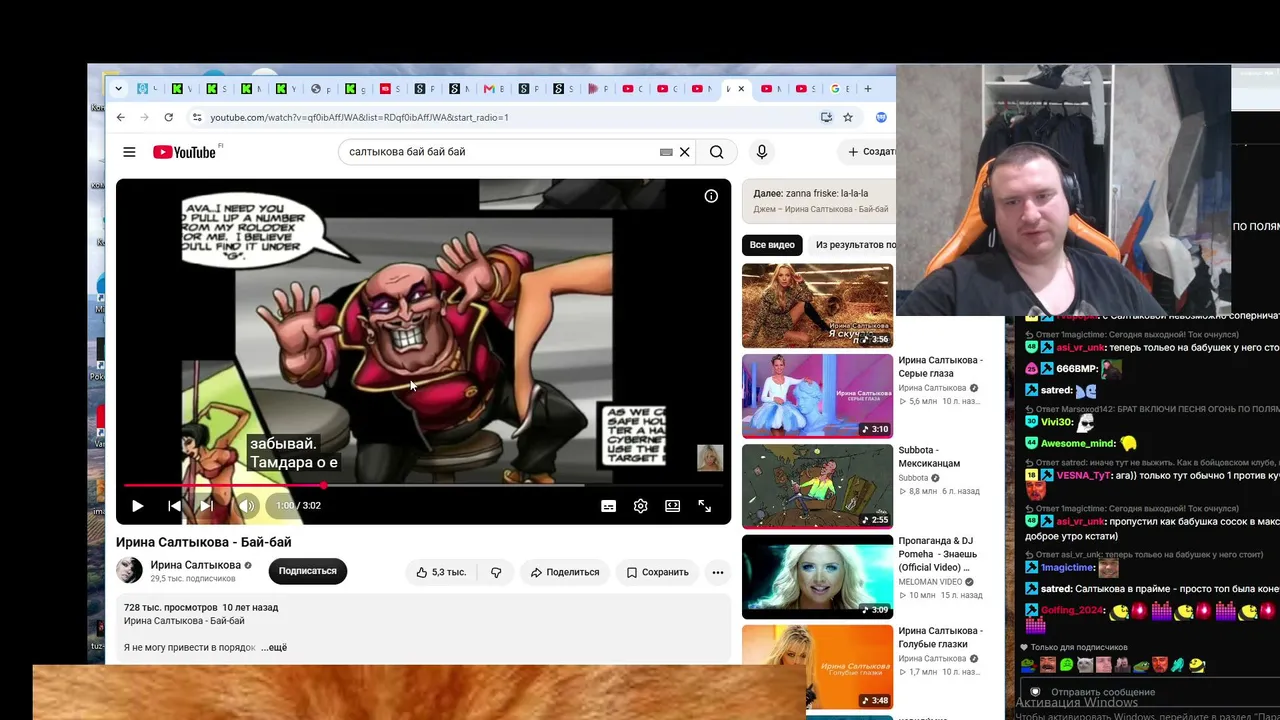Toggle subtitles on the player

pyautogui.click(x=608, y=506)
